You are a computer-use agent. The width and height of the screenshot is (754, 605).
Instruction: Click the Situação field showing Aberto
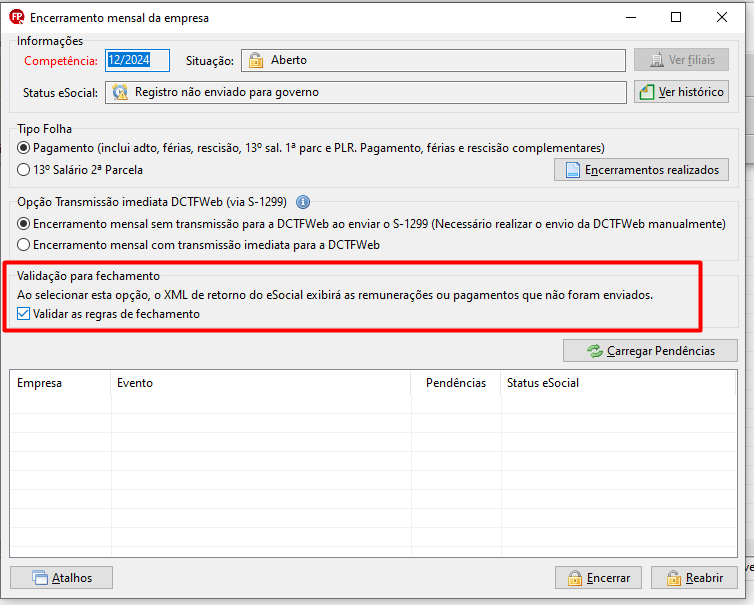(433, 61)
